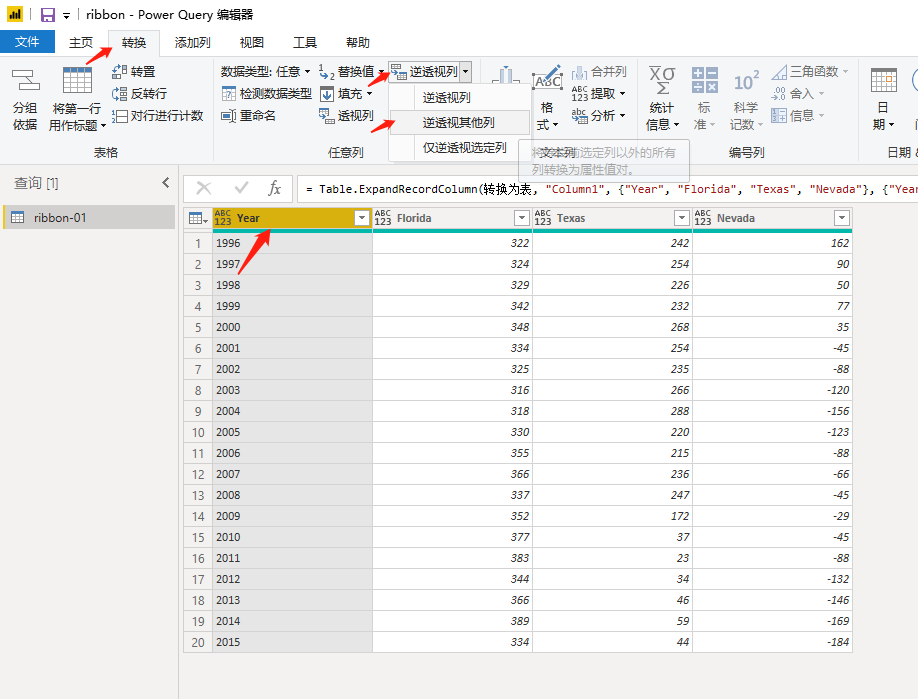Screen dimensions: 918x699
Task: Click the Pivot Column (透视列) icon
Action: coord(327,116)
